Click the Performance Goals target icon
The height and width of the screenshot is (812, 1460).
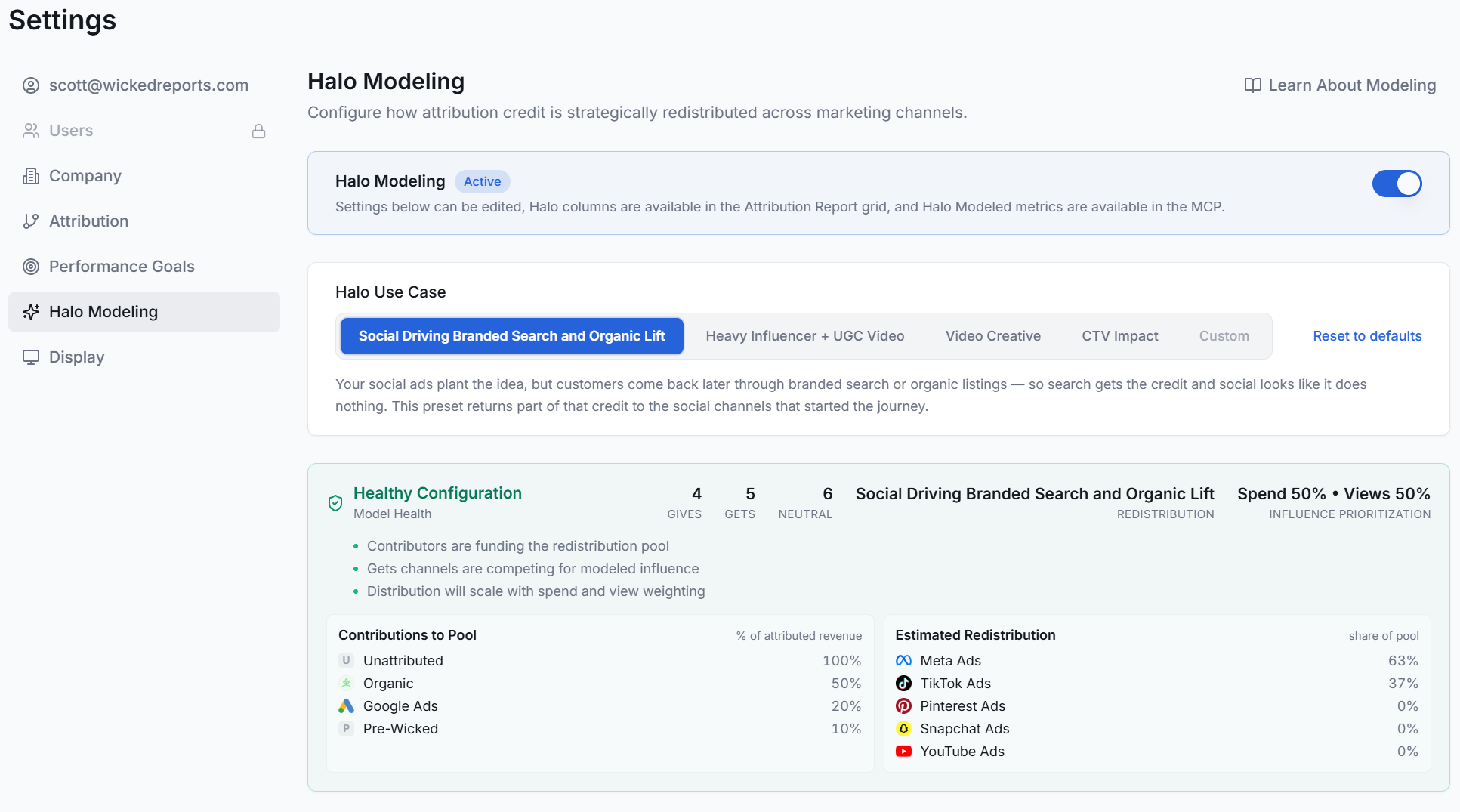31,267
